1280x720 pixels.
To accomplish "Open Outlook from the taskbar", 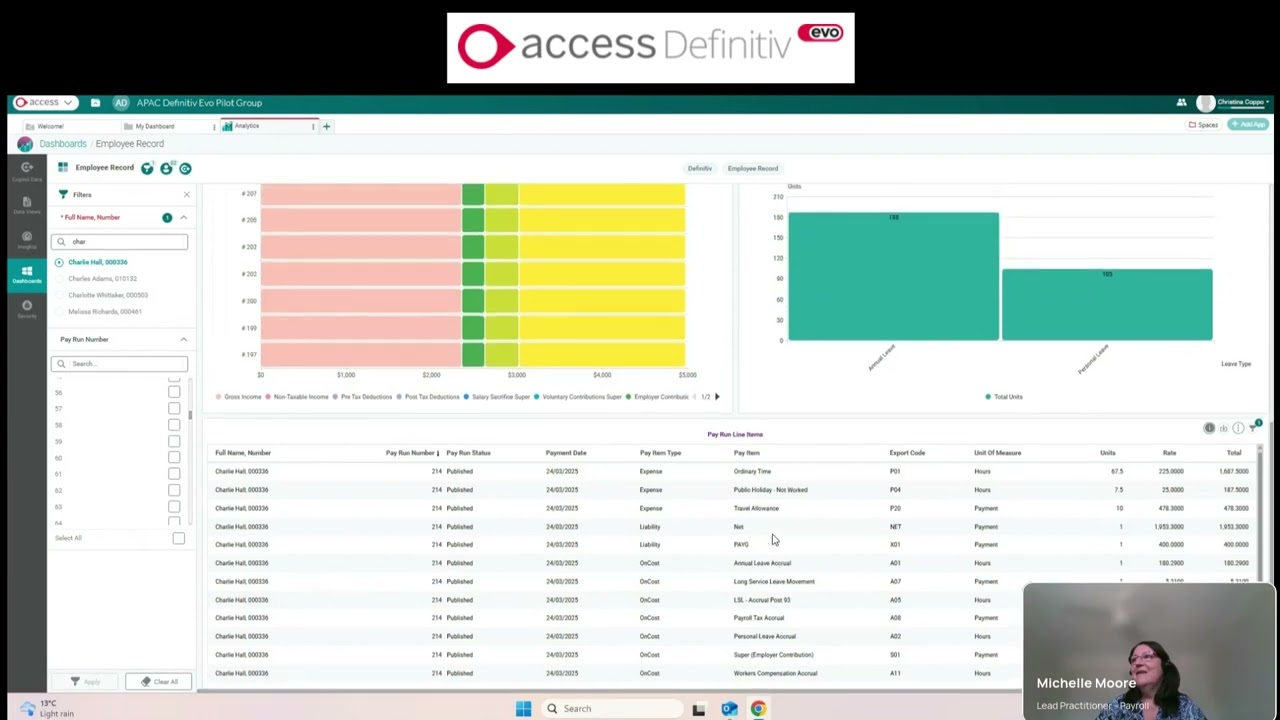I will pos(729,709).
